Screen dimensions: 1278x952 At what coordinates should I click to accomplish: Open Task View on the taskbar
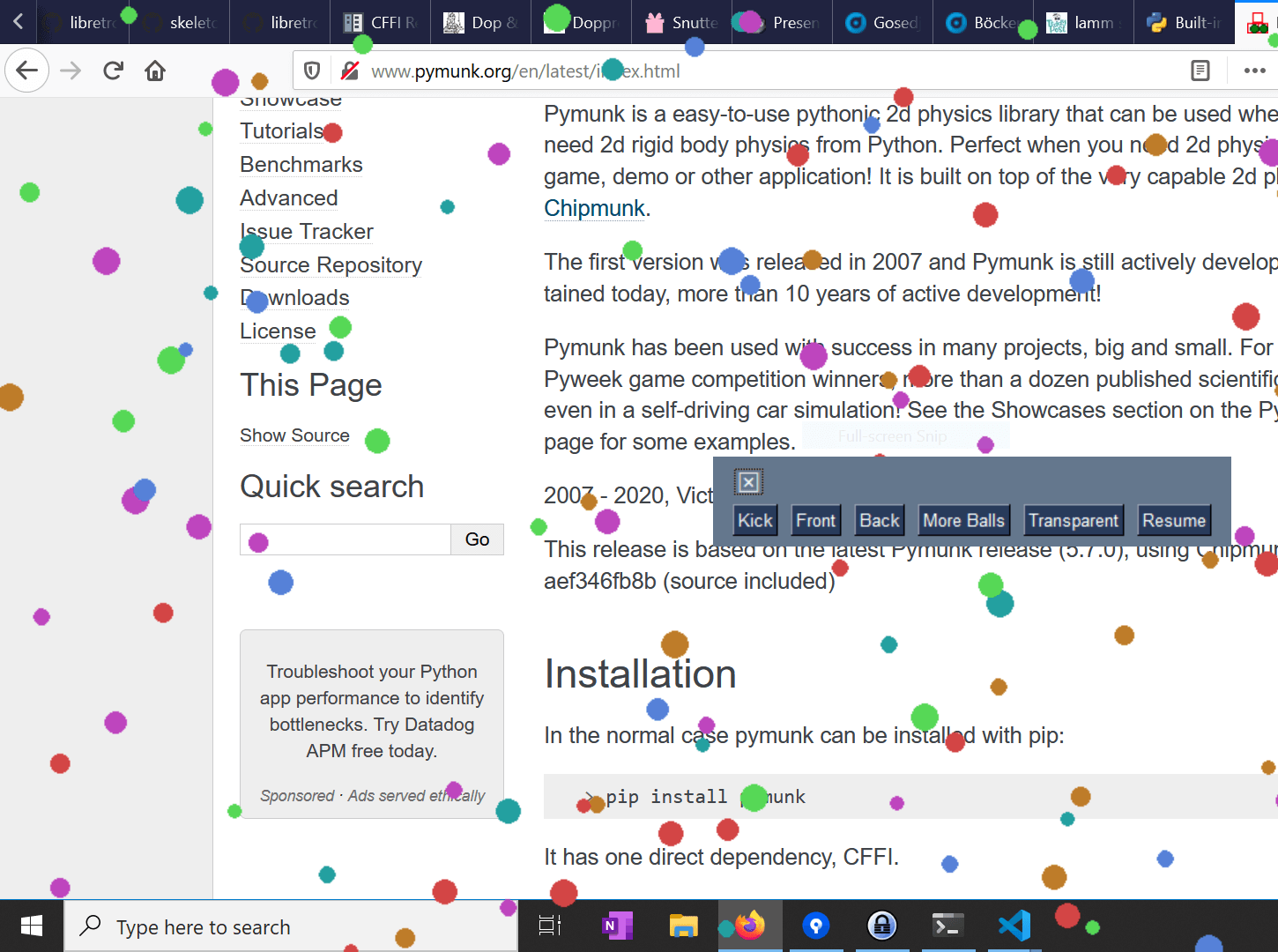(x=550, y=926)
